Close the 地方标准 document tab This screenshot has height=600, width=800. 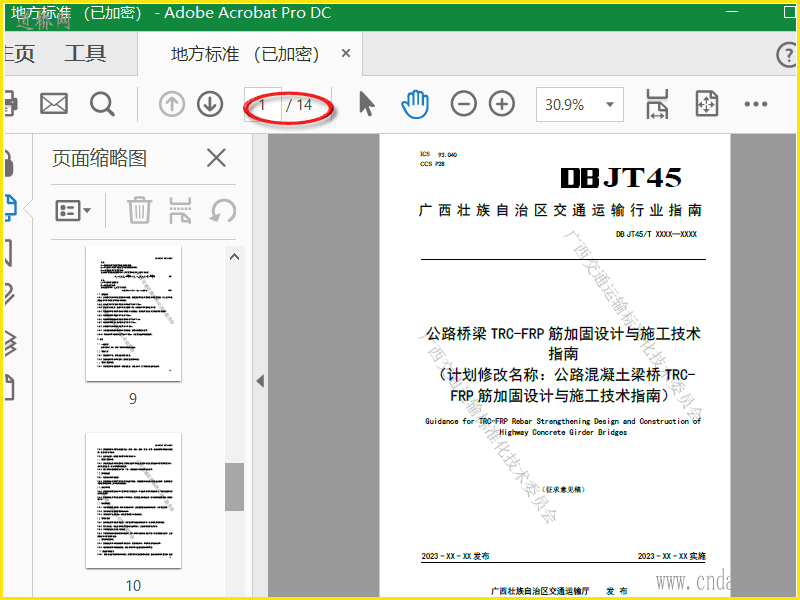(x=346, y=53)
